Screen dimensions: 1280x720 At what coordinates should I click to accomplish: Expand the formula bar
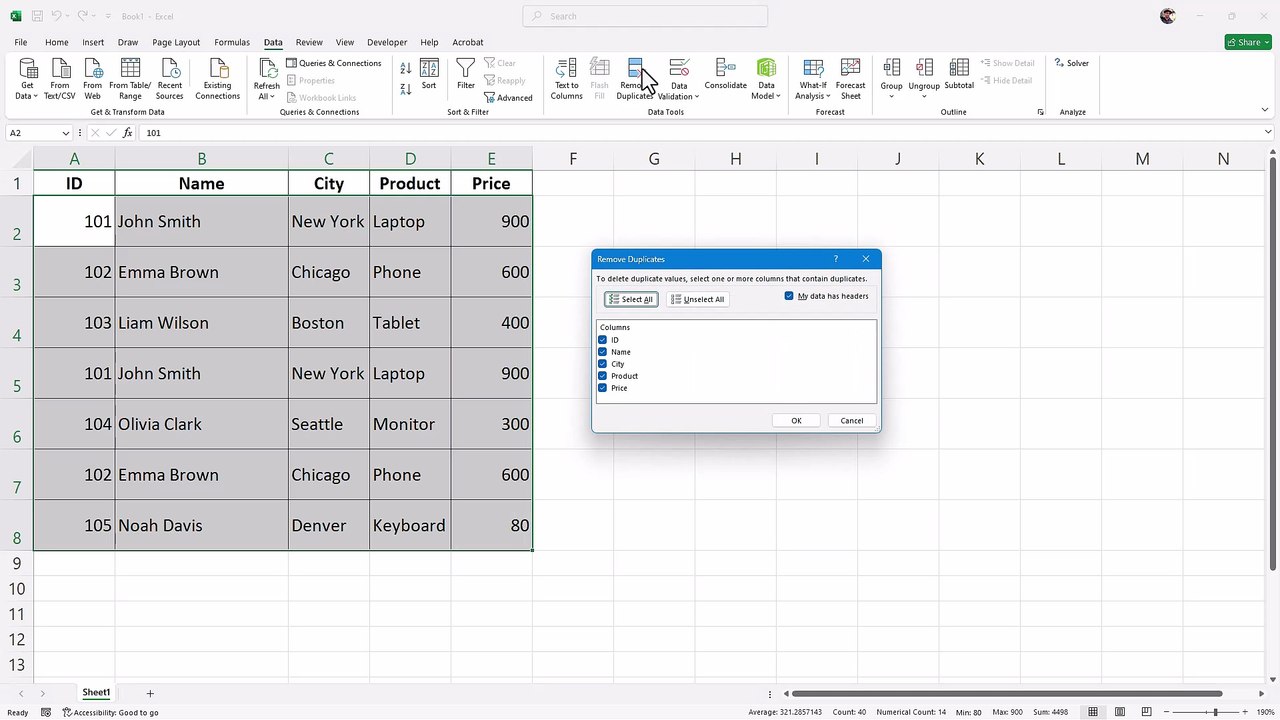coord(1269,132)
